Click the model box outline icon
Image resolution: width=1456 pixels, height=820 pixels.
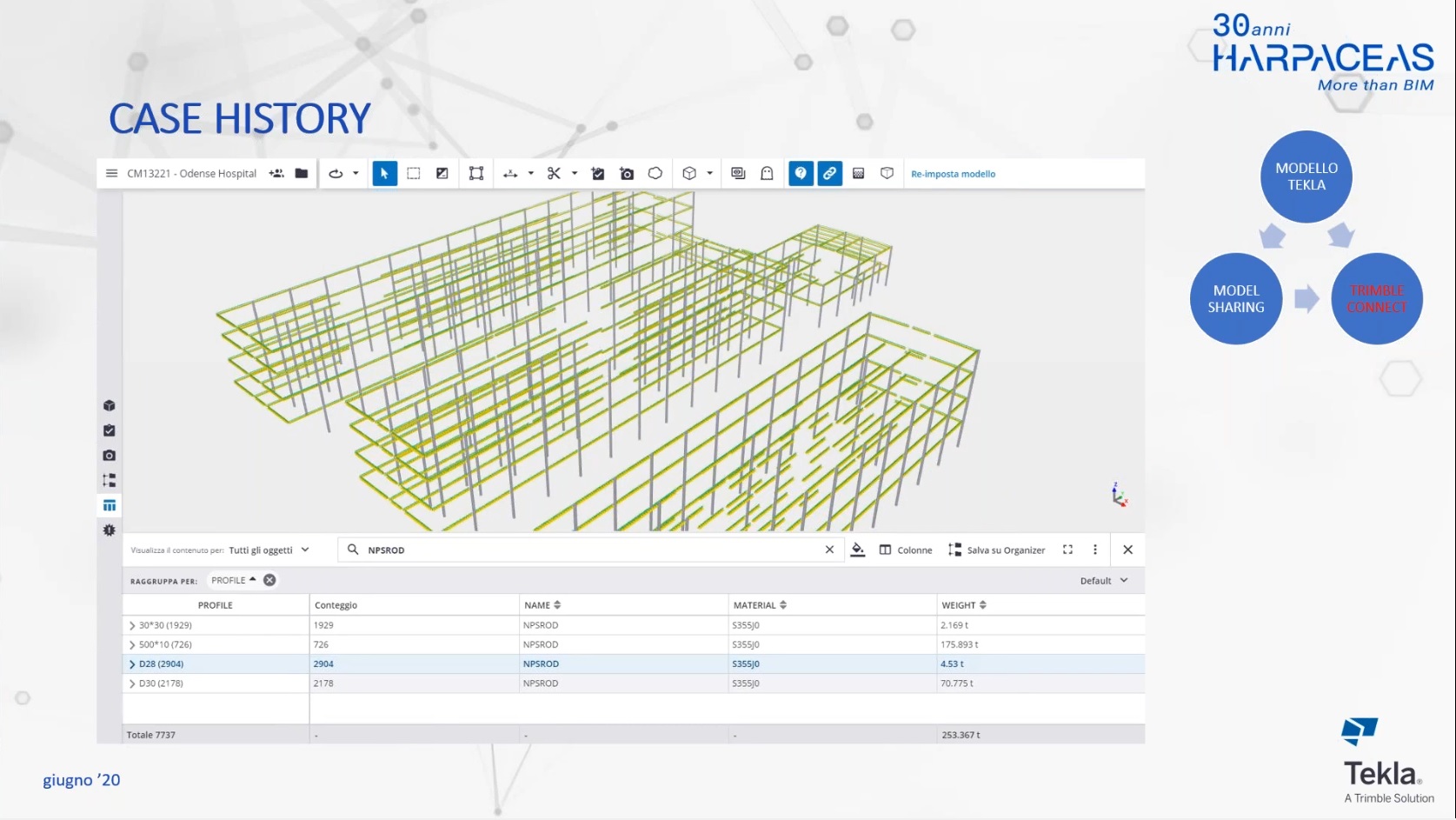pos(887,173)
